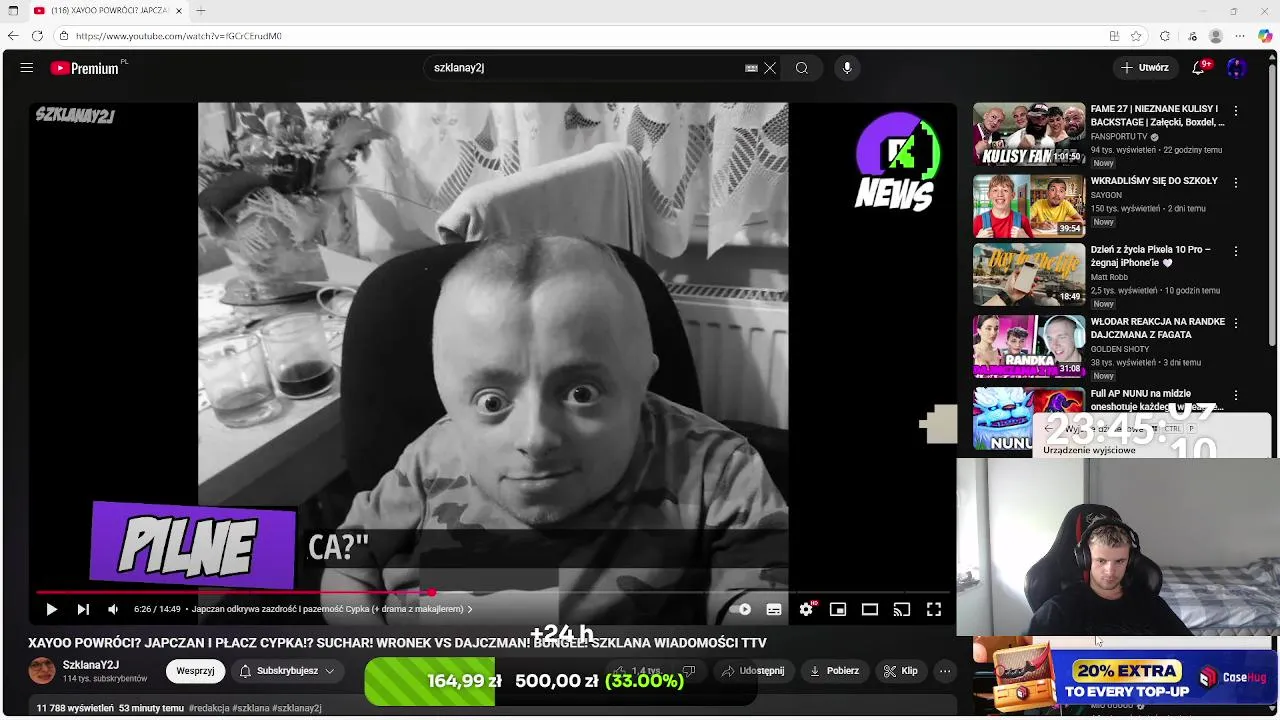Screen dimensions: 1280x720
Task: Open options menu for 'WKRADLIŚMY SIĘ DO SZKOŁY'
Action: 1236,183
